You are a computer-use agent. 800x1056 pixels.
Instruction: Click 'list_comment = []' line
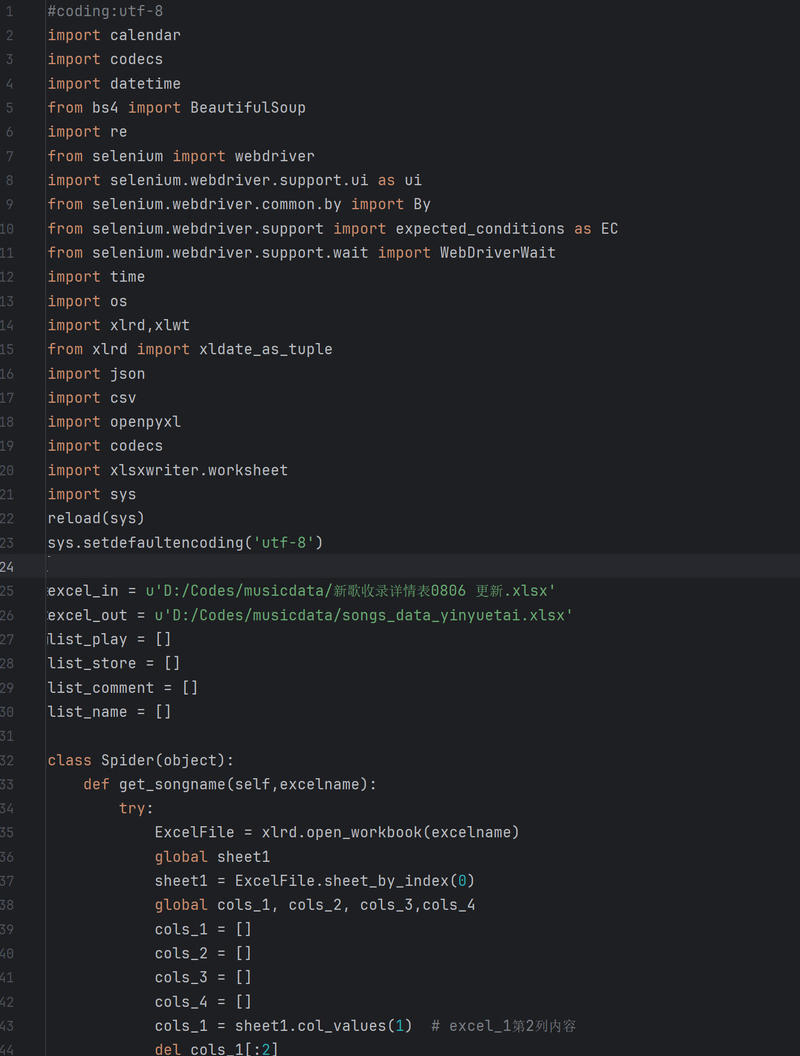coord(123,688)
